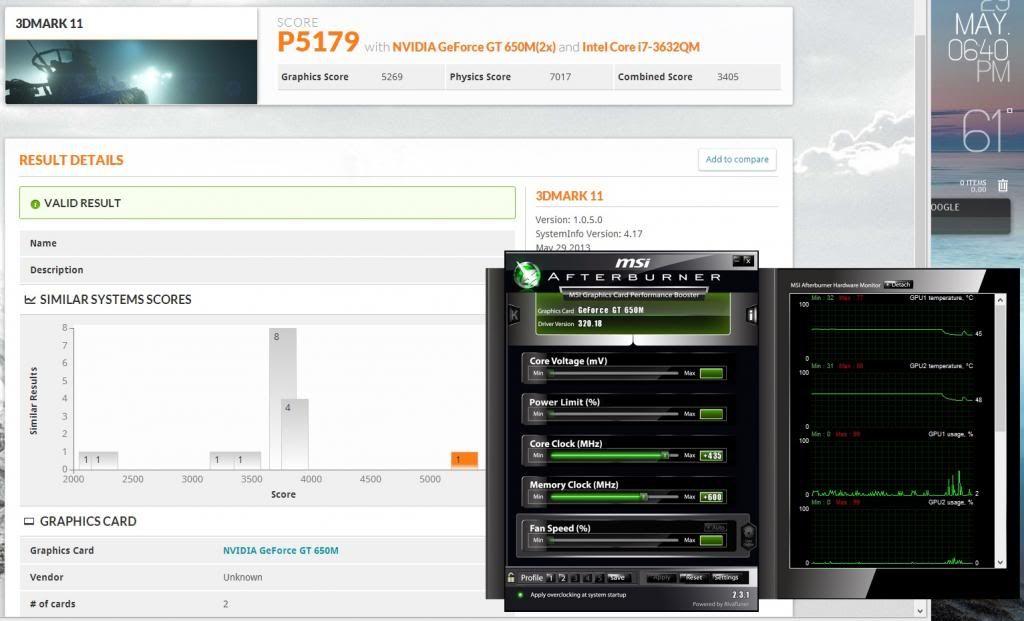Click the GPU2 usage graph
1024x621 pixels.
point(892,535)
